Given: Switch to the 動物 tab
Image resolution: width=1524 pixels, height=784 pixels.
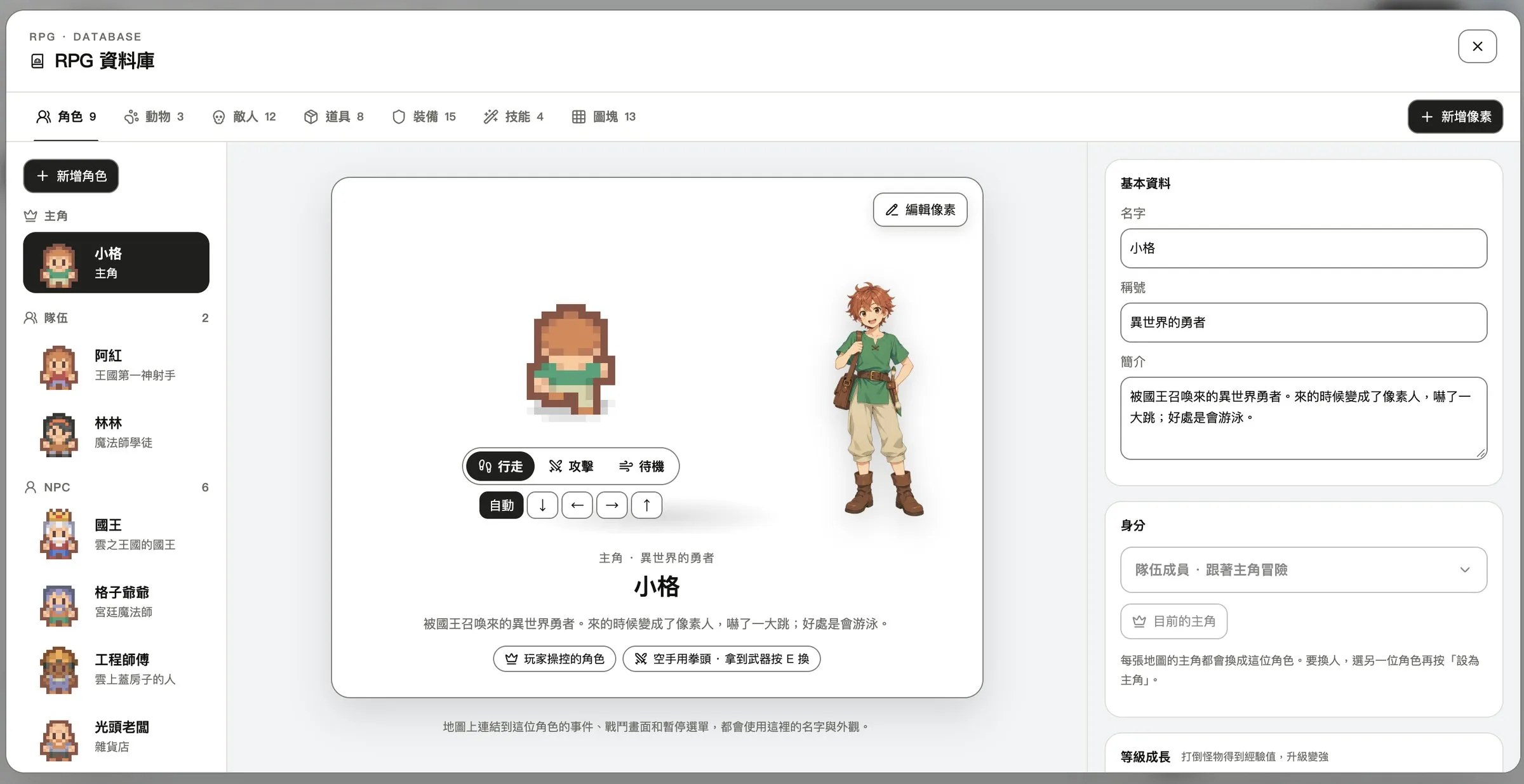Looking at the screenshot, I should 154,116.
